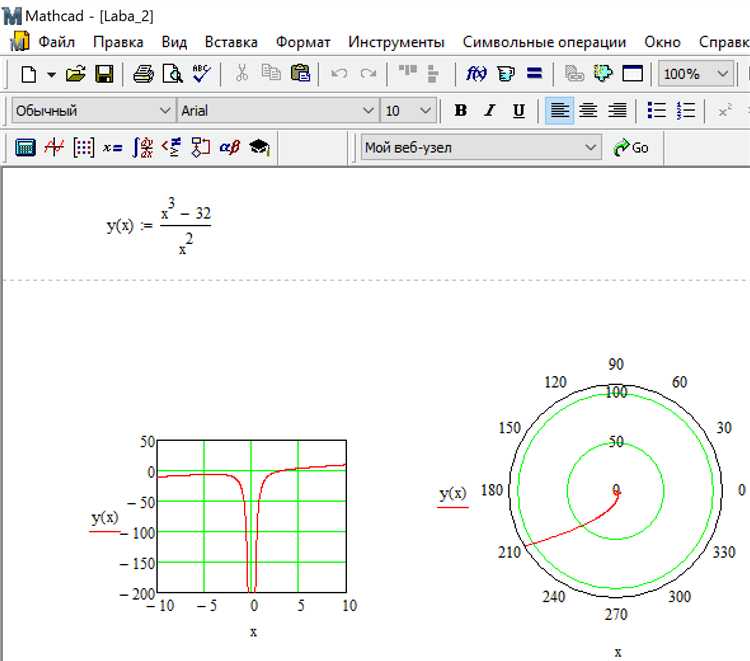The width and height of the screenshot is (750, 661).
Task: Align regions across icon
Action: point(408,72)
